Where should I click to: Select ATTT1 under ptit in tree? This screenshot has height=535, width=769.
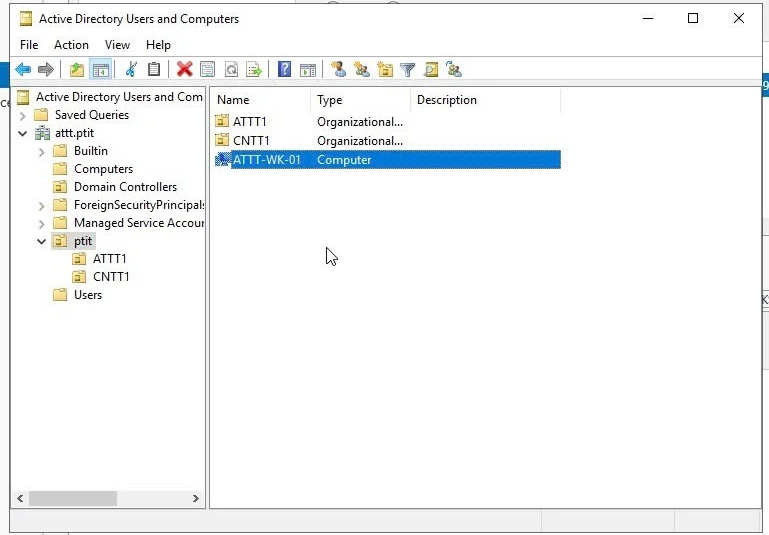point(109,259)
